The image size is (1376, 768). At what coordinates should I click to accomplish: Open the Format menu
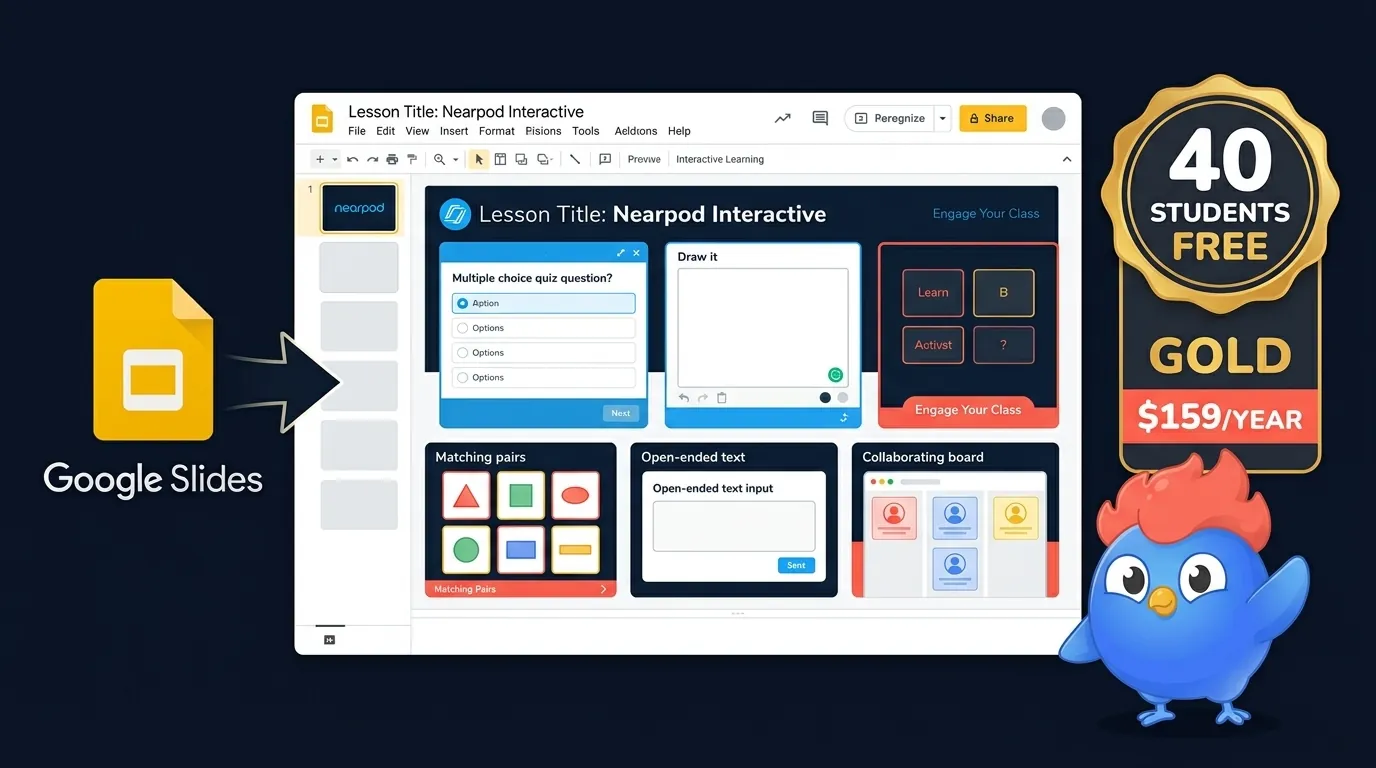click(496, 130)
